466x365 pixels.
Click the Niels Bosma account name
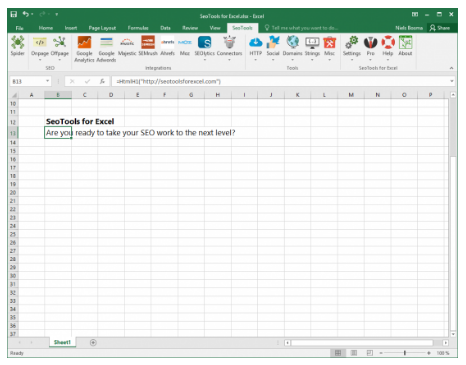[x=409, y=28]
